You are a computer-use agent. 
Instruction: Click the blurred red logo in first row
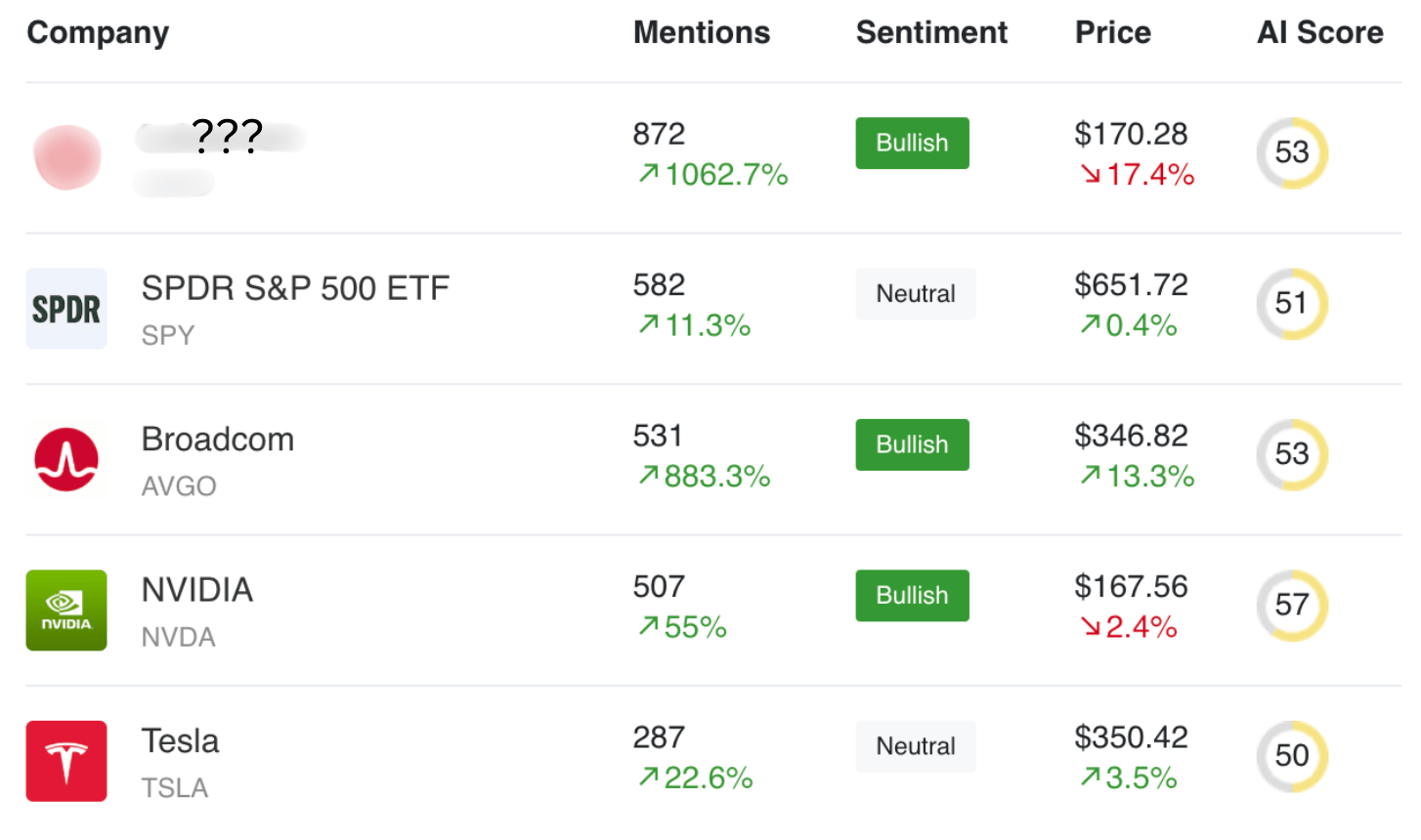pos(66,157)
